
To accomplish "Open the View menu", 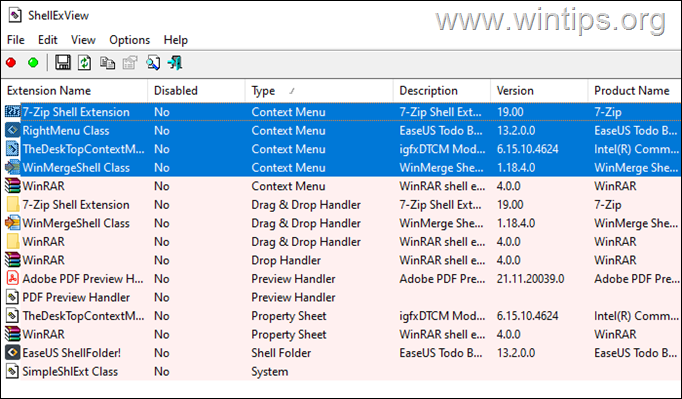I will point(83,40).
